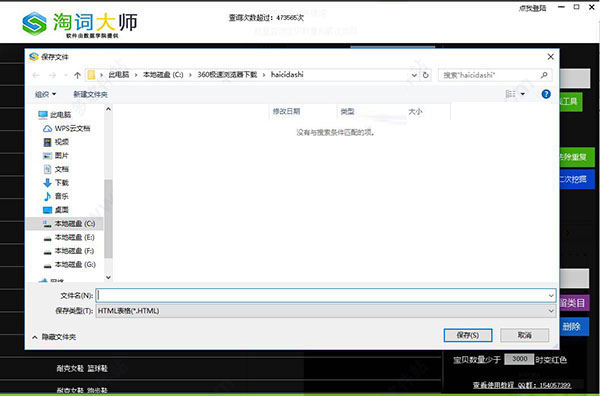This screenshot has height=396, width=600.
Task: Close the 保存文件 dialog
Action: (551, 57)
